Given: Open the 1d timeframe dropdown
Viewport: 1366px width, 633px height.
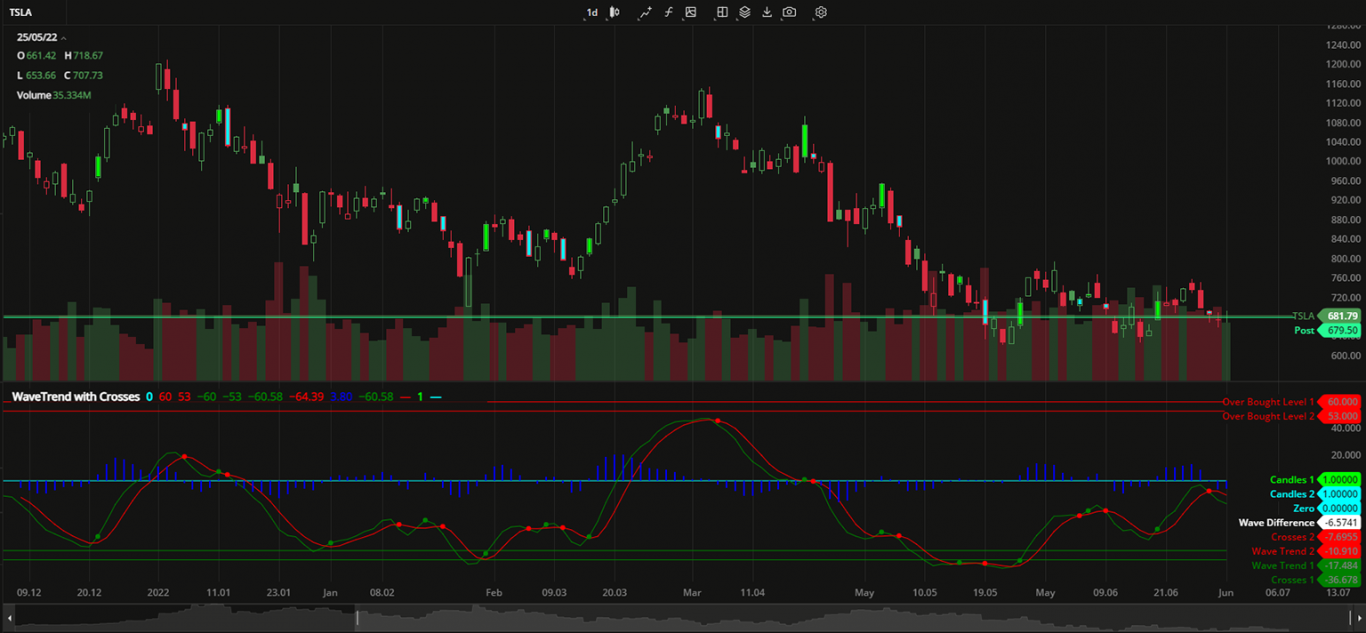Looking at the screenshot, I should click(x=591, y=12).
